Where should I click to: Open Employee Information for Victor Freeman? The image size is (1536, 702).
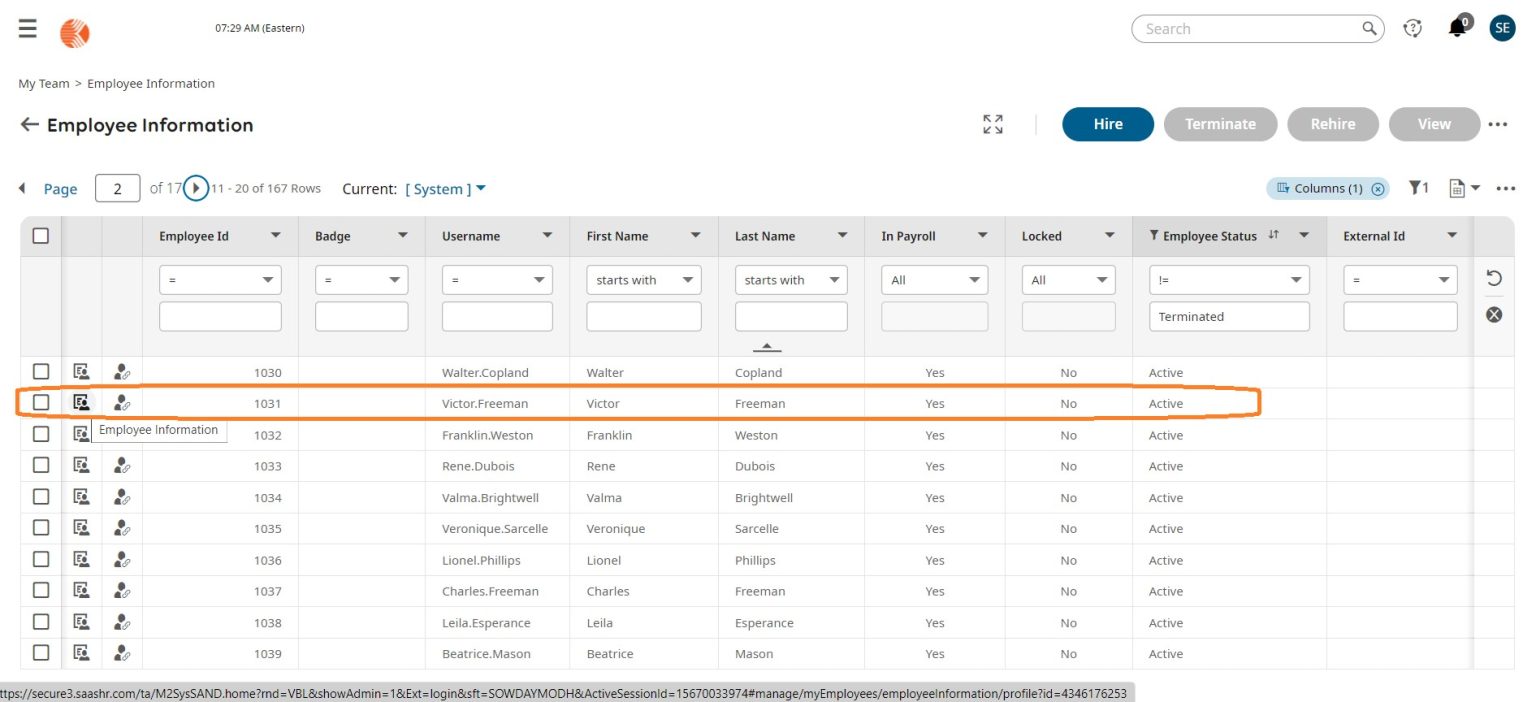click(x=81, y=402)
